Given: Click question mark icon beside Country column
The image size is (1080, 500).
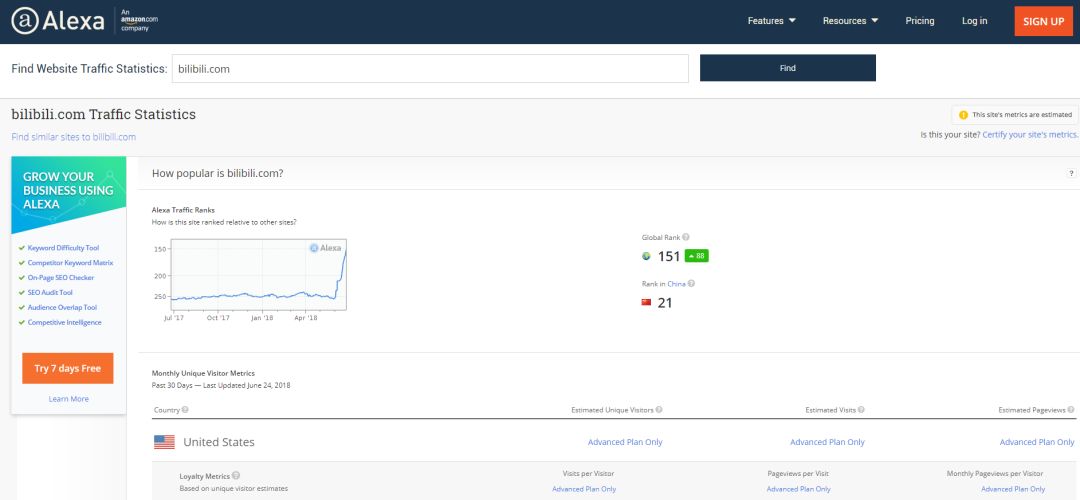Looking at the screenshot, I should tap(185, 410).
